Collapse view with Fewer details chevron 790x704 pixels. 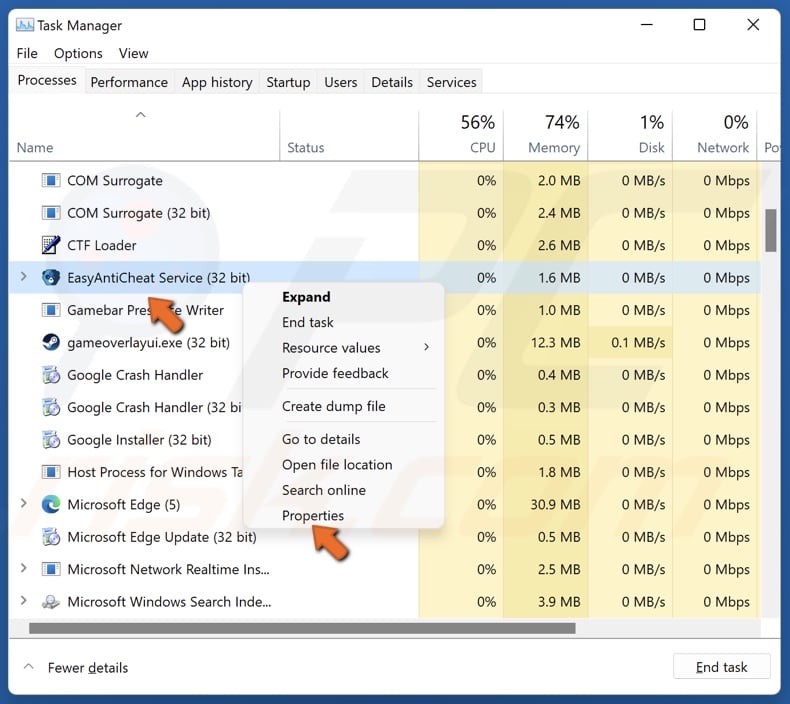(29, 667)
